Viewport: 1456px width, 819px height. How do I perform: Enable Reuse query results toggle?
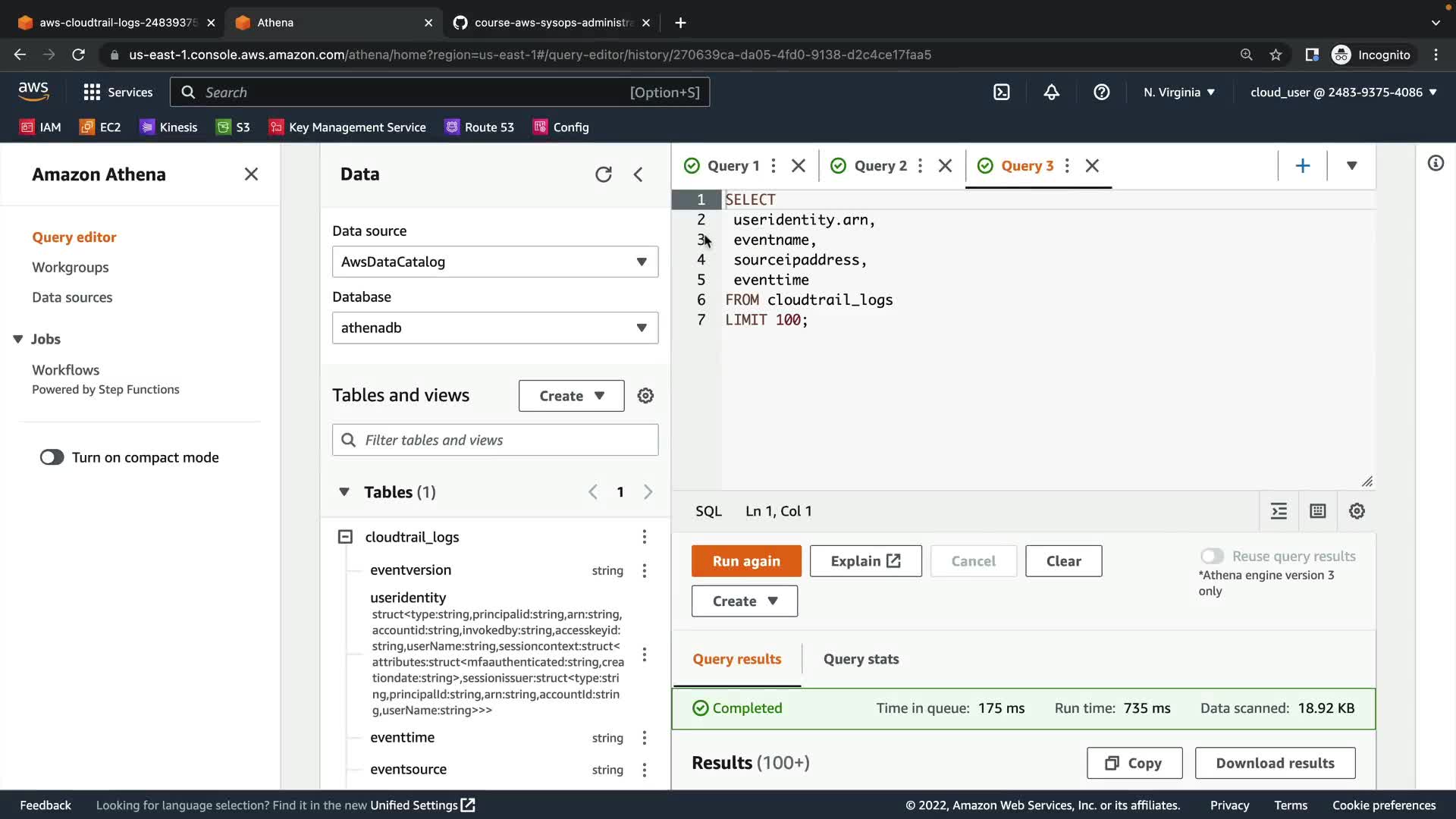[x=1212, y=556]
